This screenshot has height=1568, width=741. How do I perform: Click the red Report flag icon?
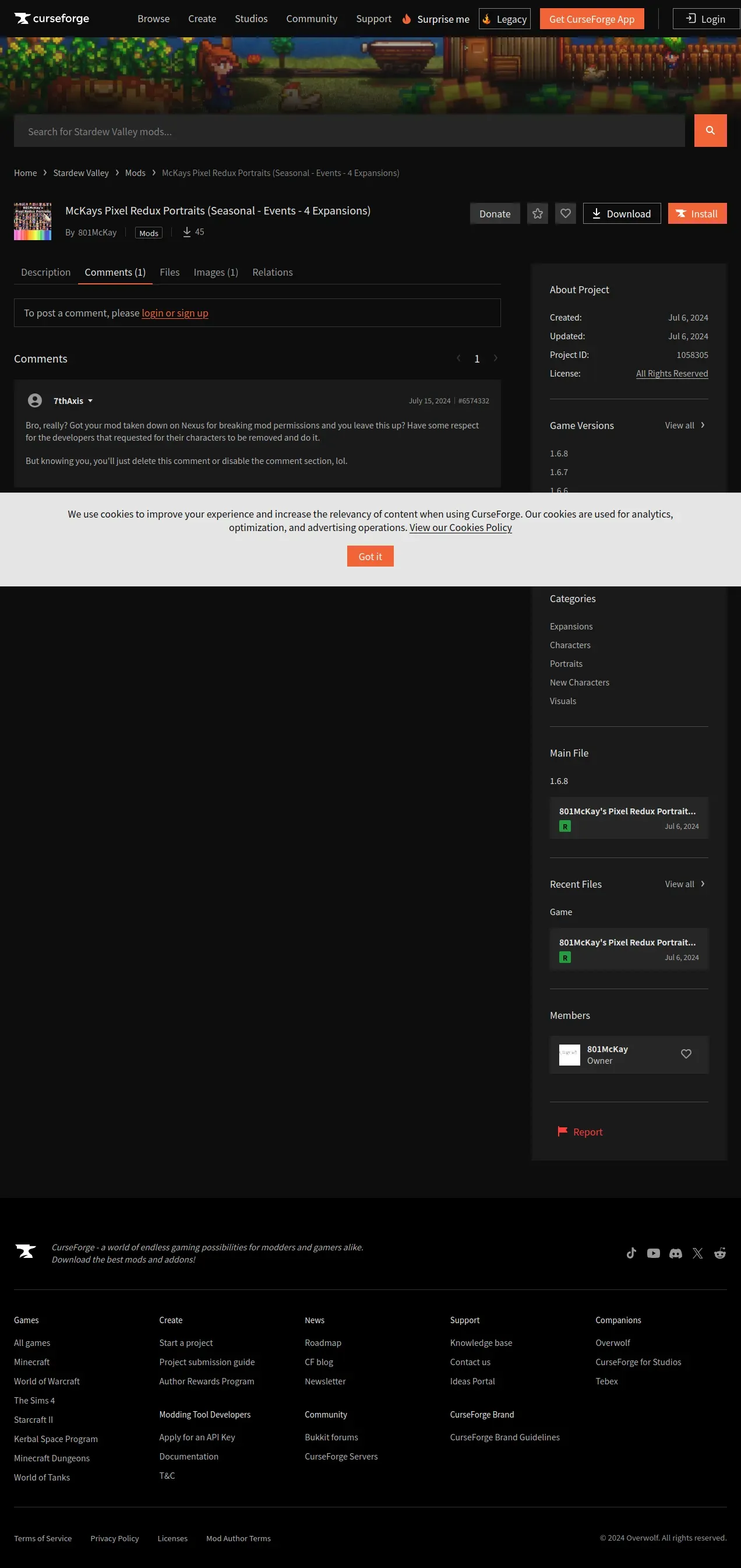pyautogui.click(x=562, y=1131)
